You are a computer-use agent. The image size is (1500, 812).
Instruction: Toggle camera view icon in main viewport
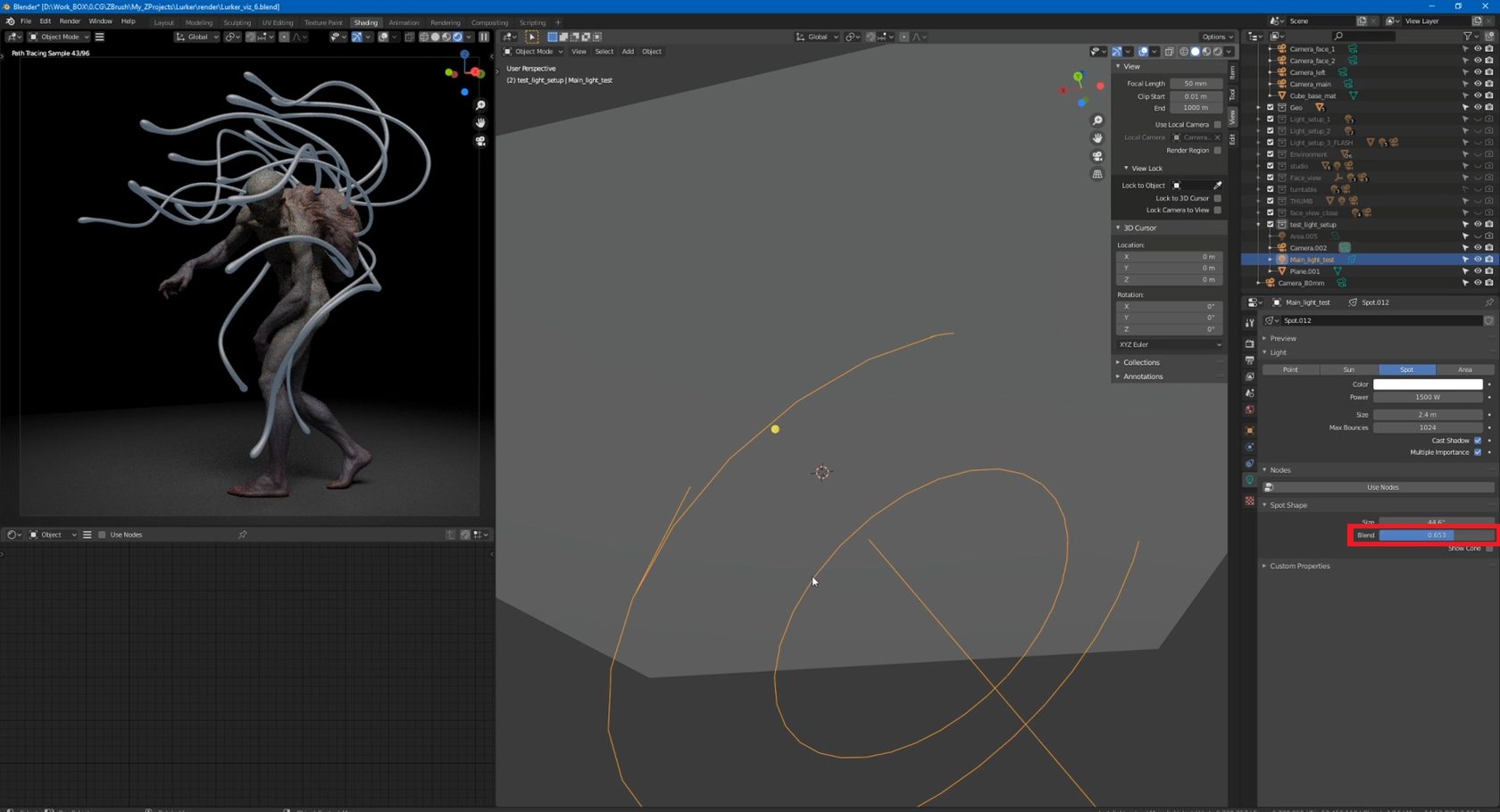pyautogui.click(x=1097, y=156)
